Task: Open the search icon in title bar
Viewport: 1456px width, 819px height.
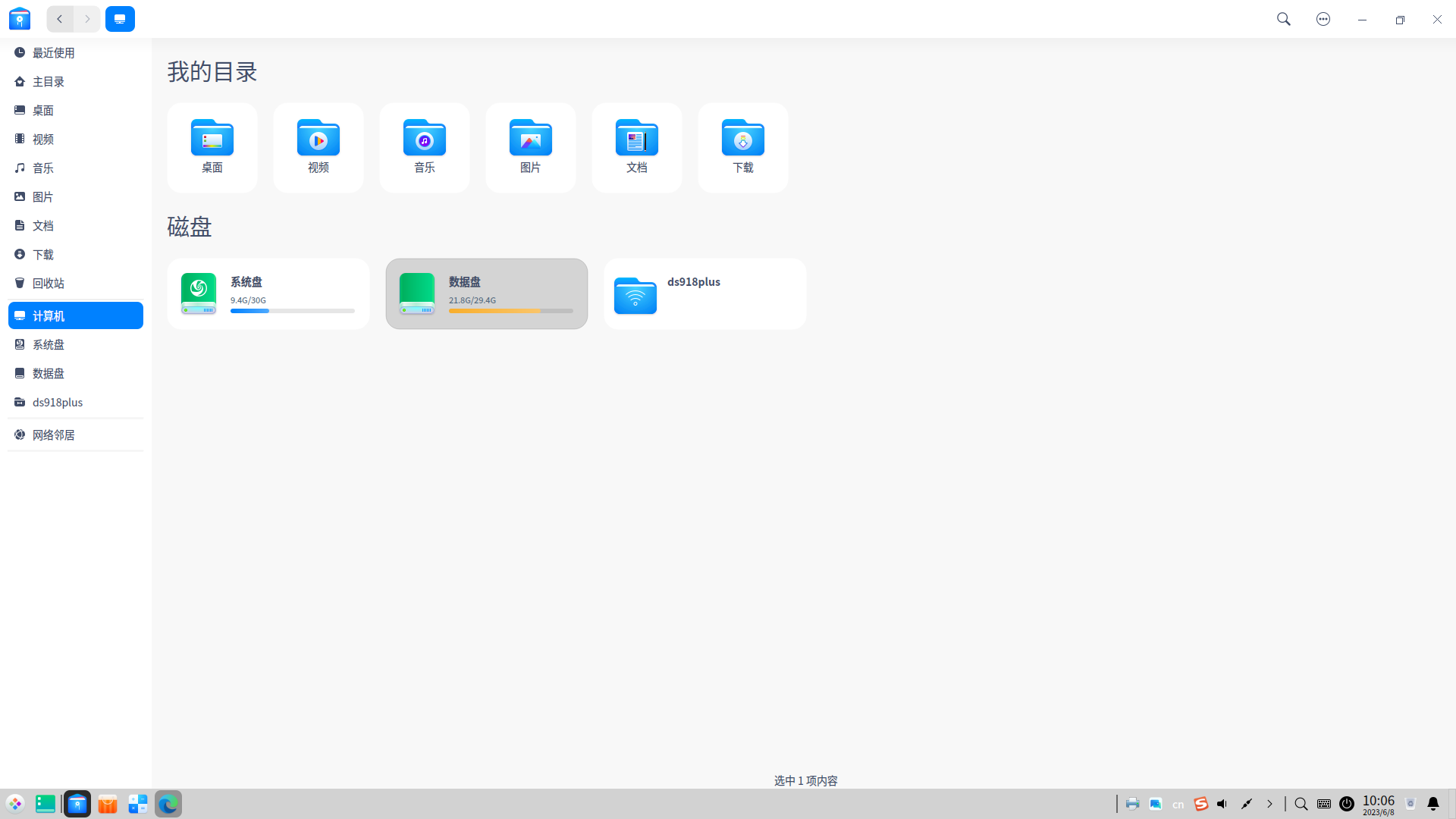Action: [x=1283, y=19]
